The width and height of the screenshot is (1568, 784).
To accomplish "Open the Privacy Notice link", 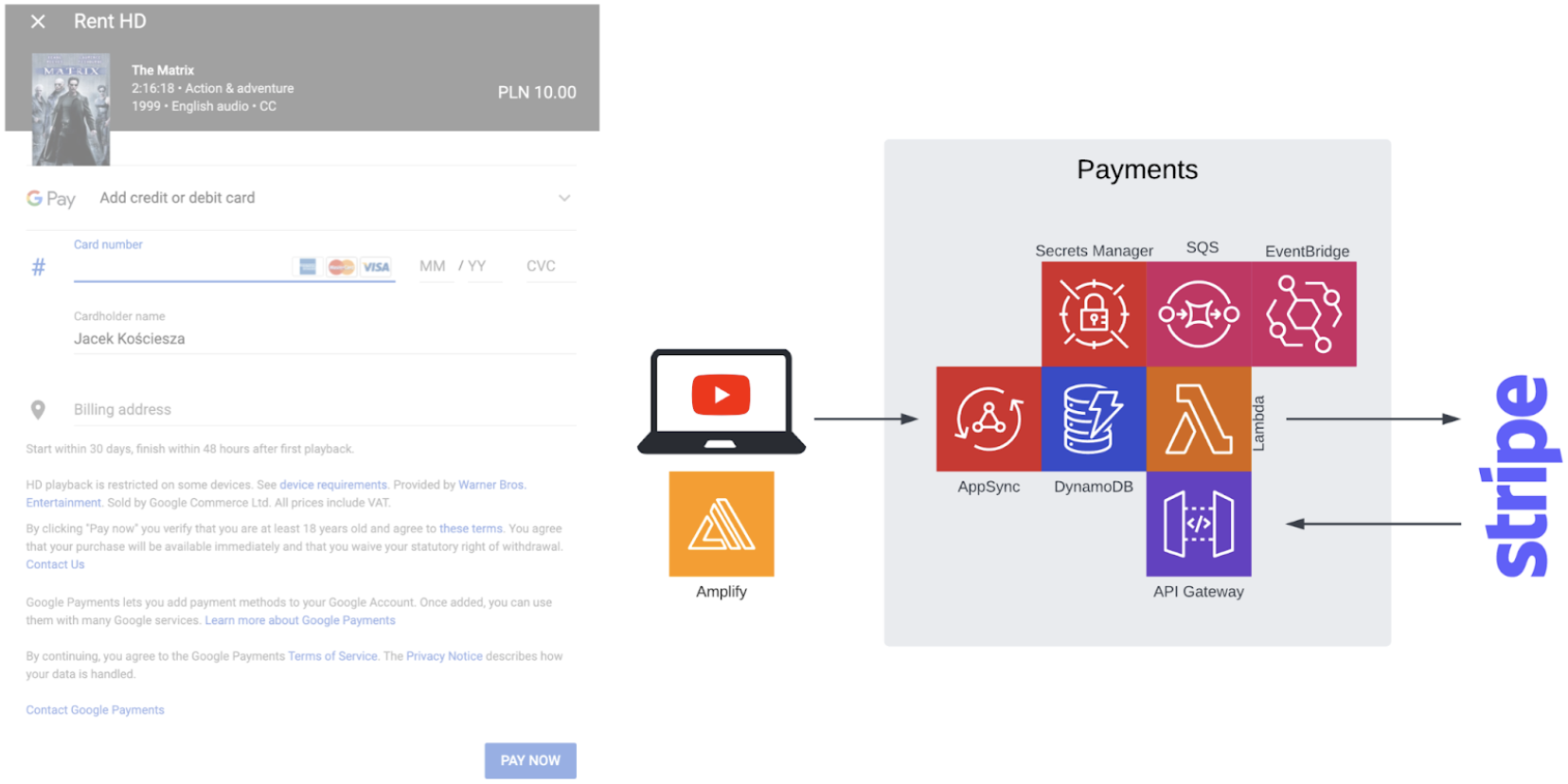I will (x=444, y=656).
